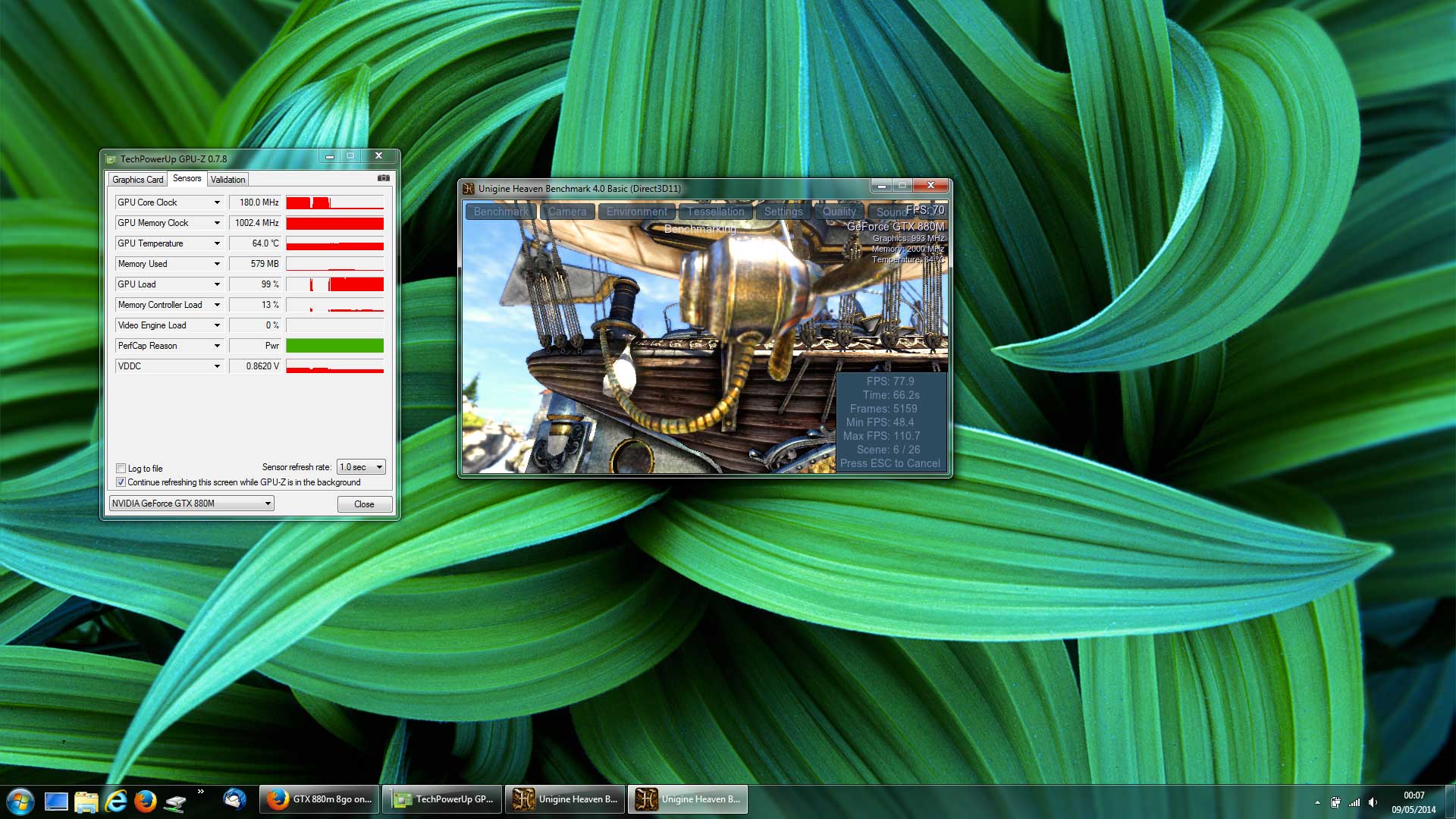Click the GPU-Z title bar app icon
1456x819 pixels.
pos(111,159)
